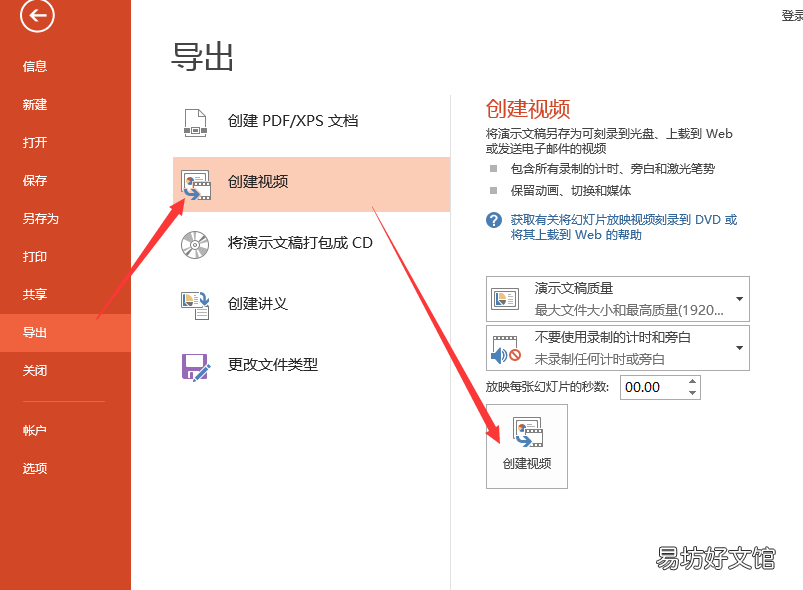Click the Change File Type floppy icon
Viewport: 803px width, 590px height.
click(196, 367)
